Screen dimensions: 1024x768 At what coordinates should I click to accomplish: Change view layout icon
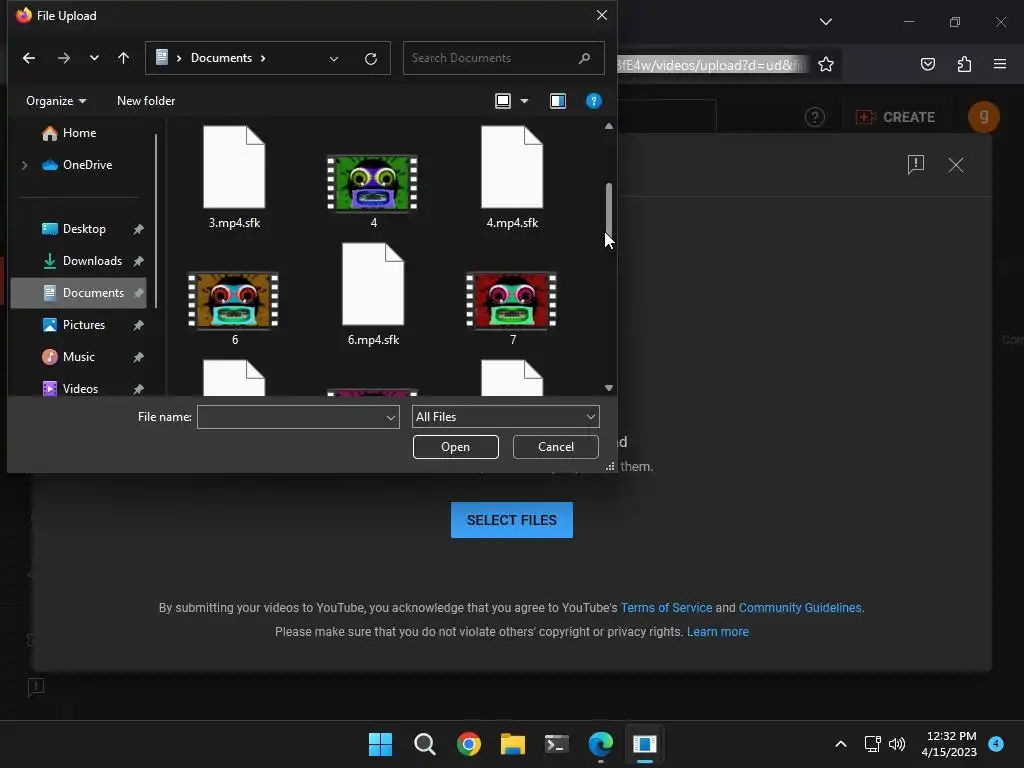click(x=503, y=101)
